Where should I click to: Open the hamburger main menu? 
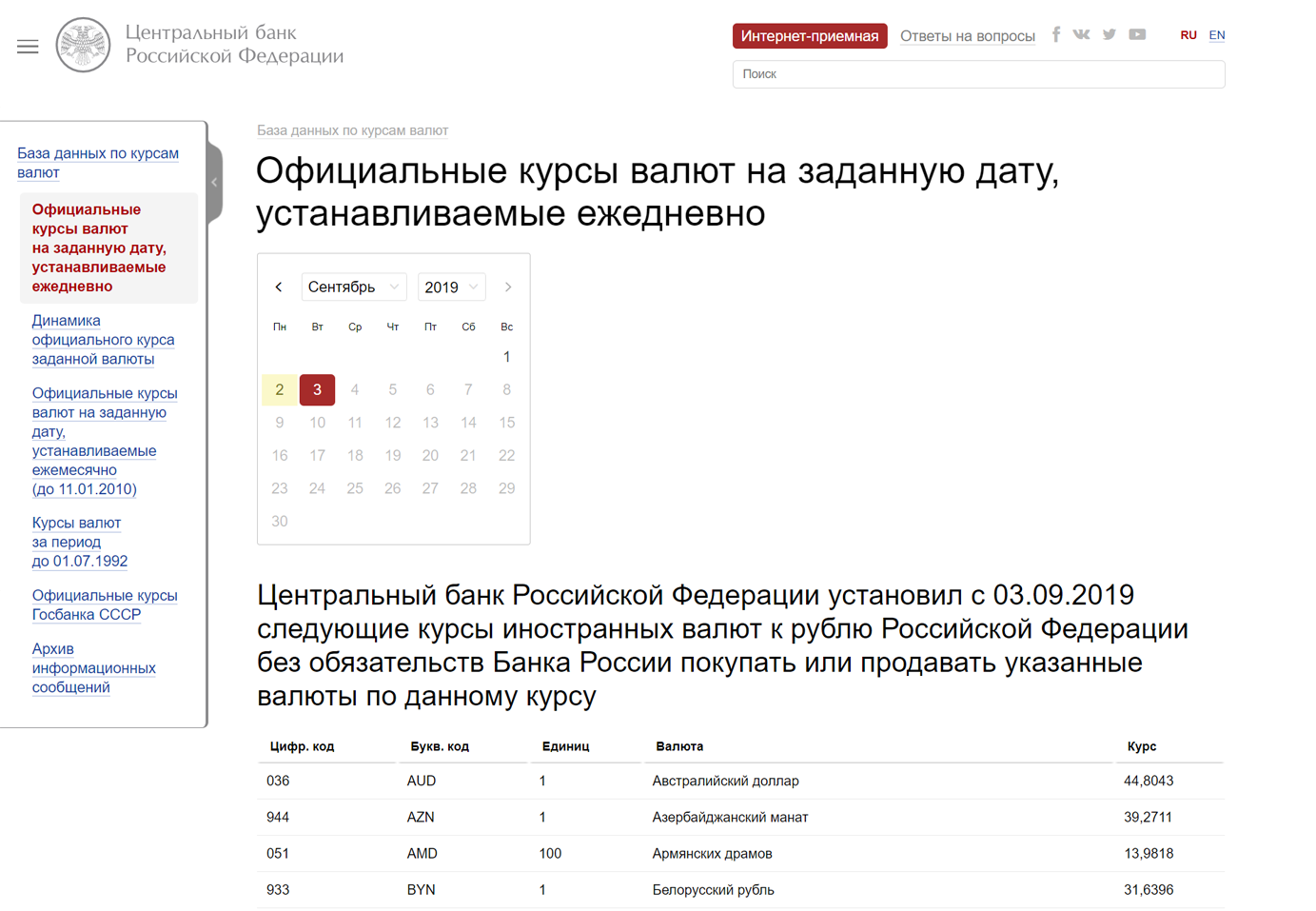pyautogui.click(x=28, y=47)
